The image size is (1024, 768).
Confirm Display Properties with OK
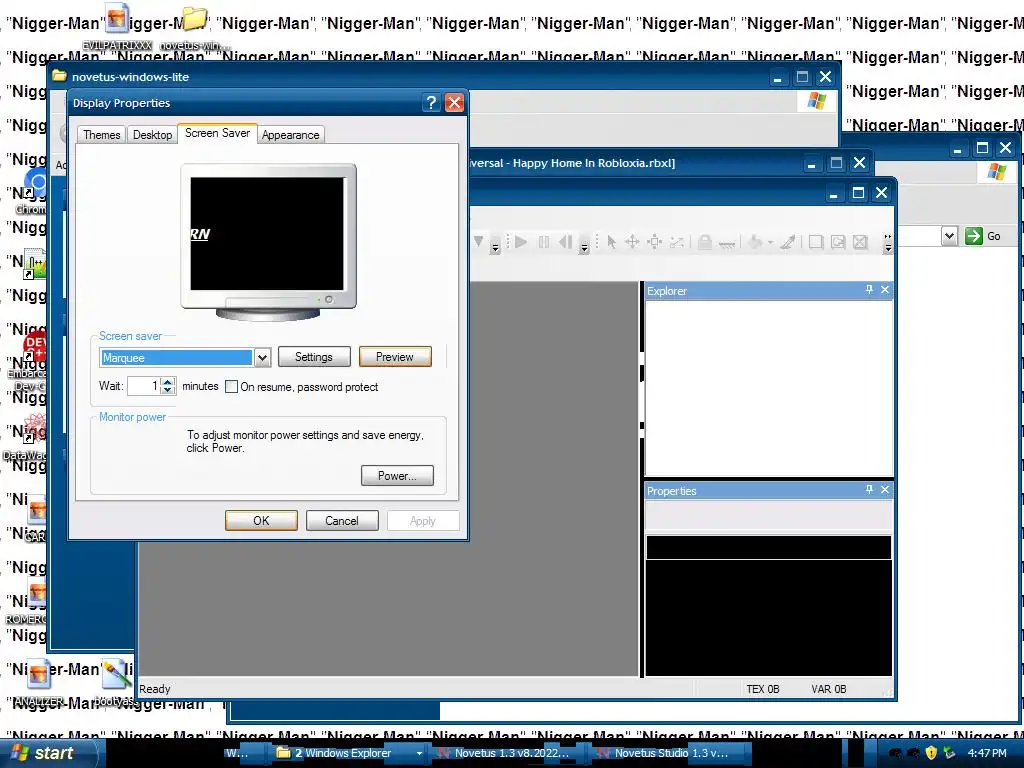(261, 520)
